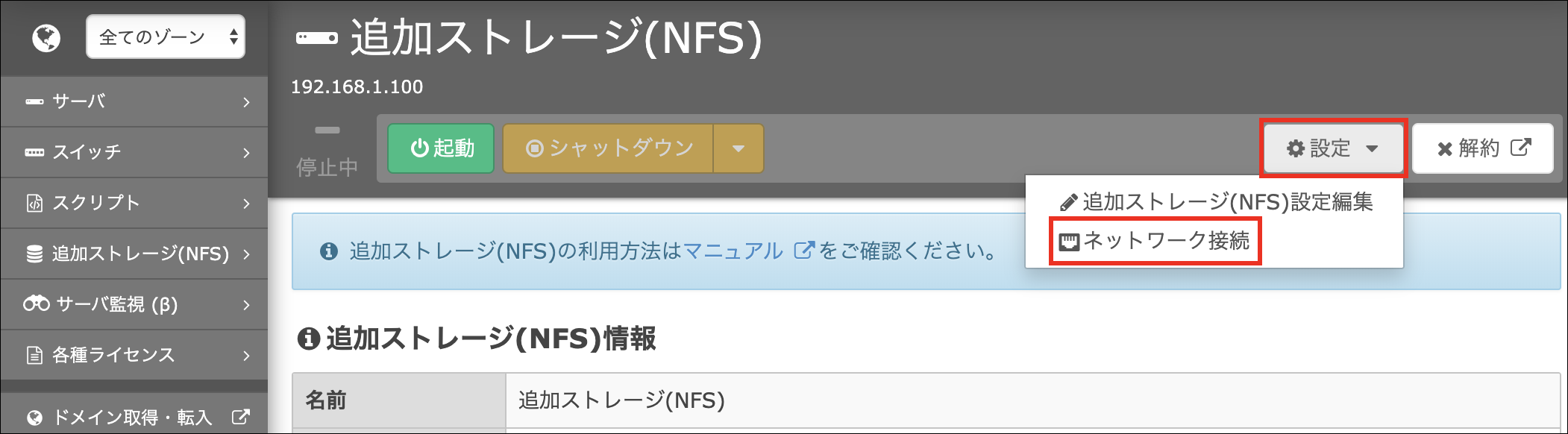This screenshot has height=434, width=1568.
Task: Expand the shutdown options dropdown arrow
Action: (738, 148)
